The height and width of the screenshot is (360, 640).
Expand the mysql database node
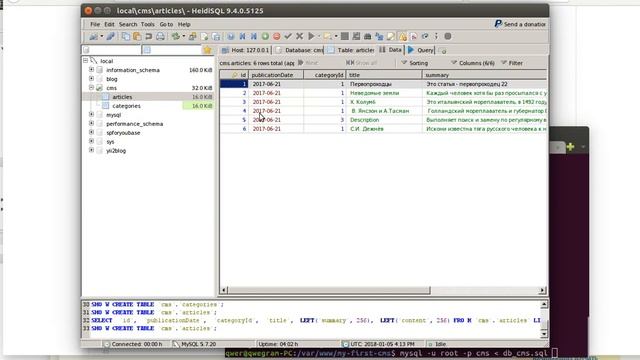click(x=91, y=115)
